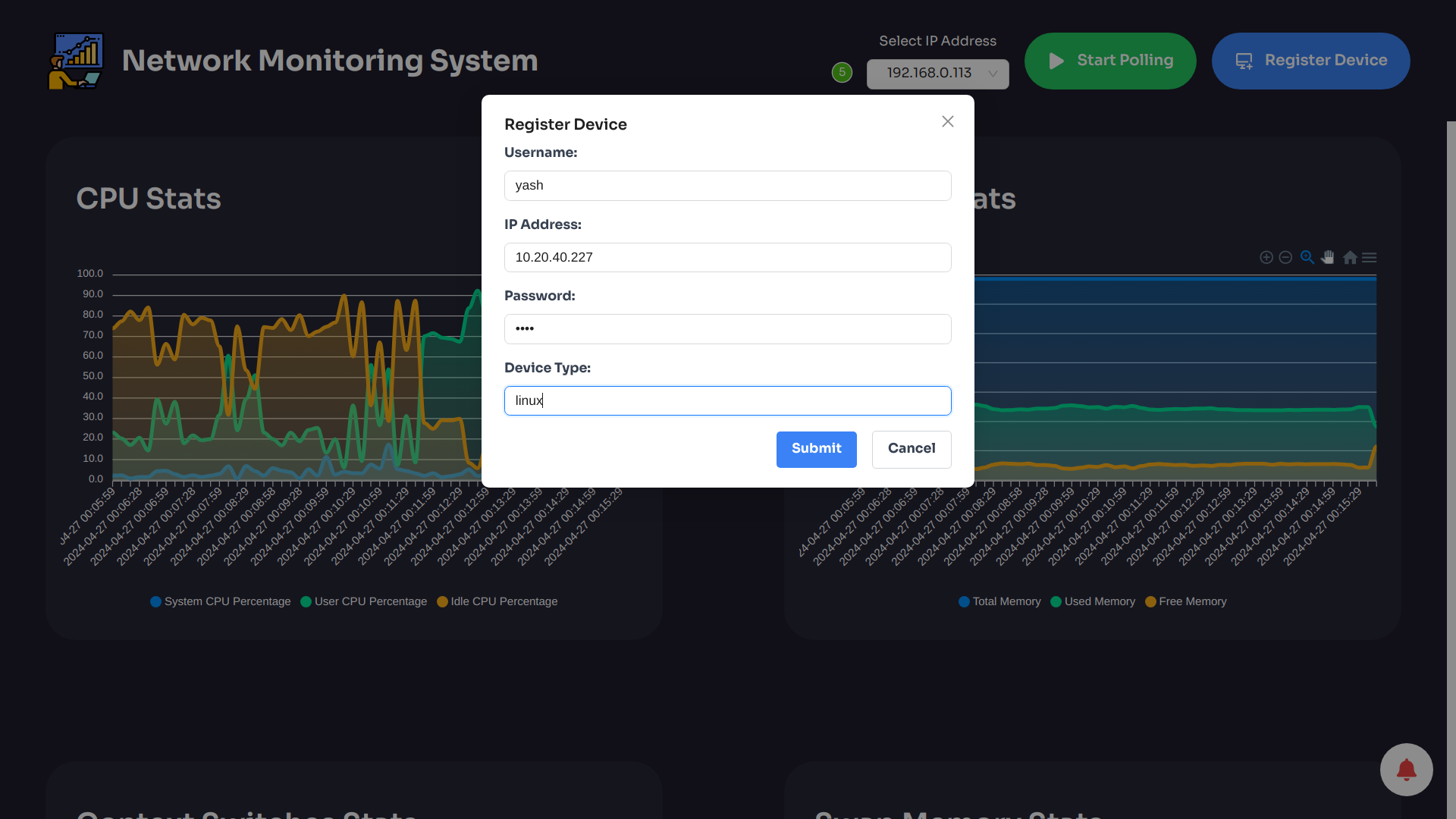1456x819 pixels.
Task: Click the Network Monitoring System title
Action: point(330,61)
